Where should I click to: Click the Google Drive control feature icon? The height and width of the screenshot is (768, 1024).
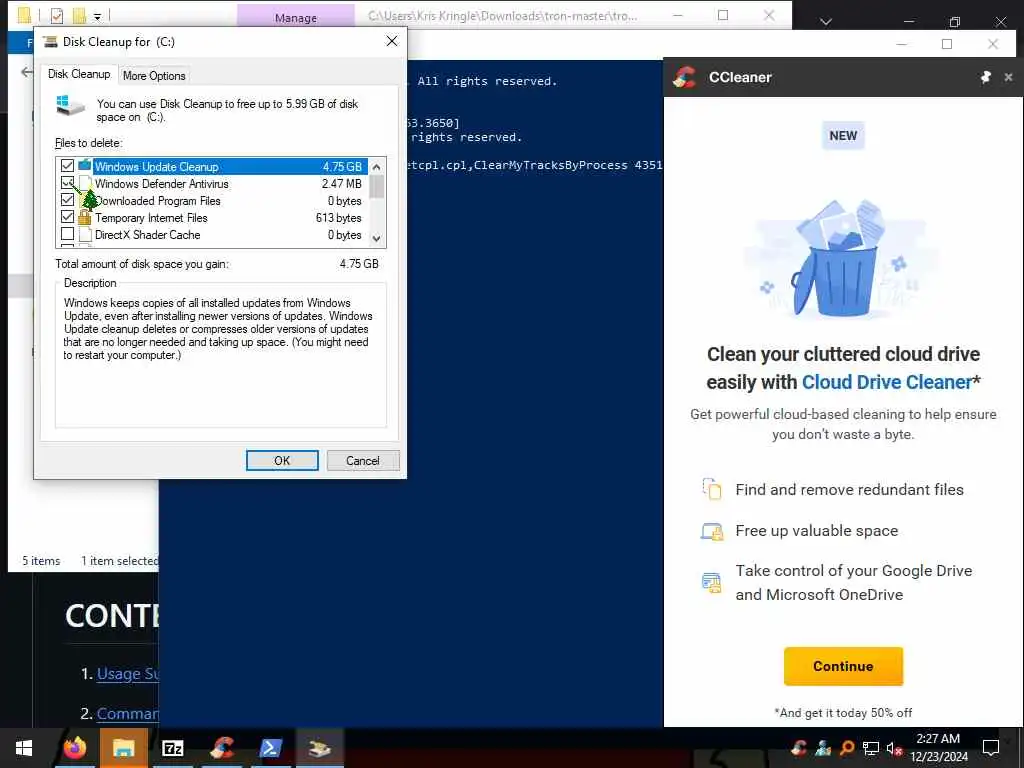[712, 582]
